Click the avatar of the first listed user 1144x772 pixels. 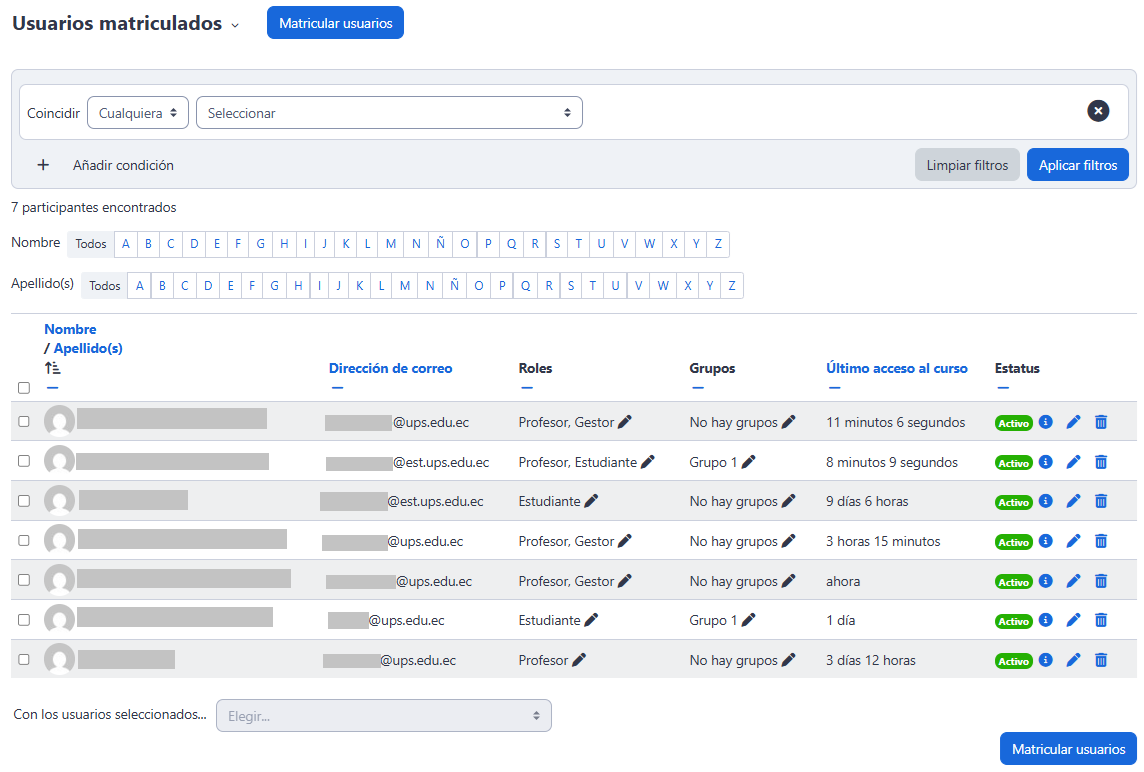tap(60, 422)
